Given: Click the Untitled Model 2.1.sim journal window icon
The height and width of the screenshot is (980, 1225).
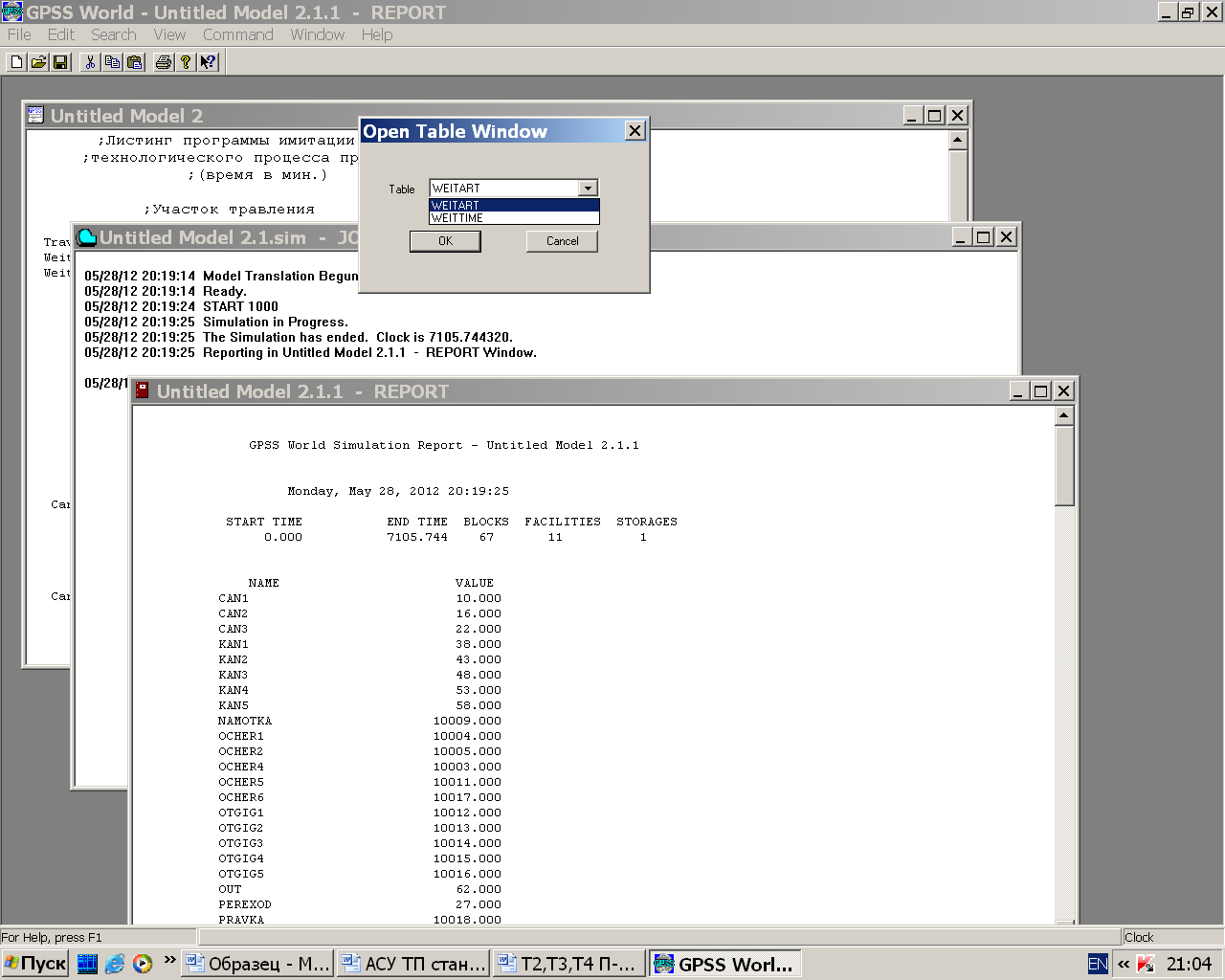Looking at the screenshot, I should coord(86,236).
